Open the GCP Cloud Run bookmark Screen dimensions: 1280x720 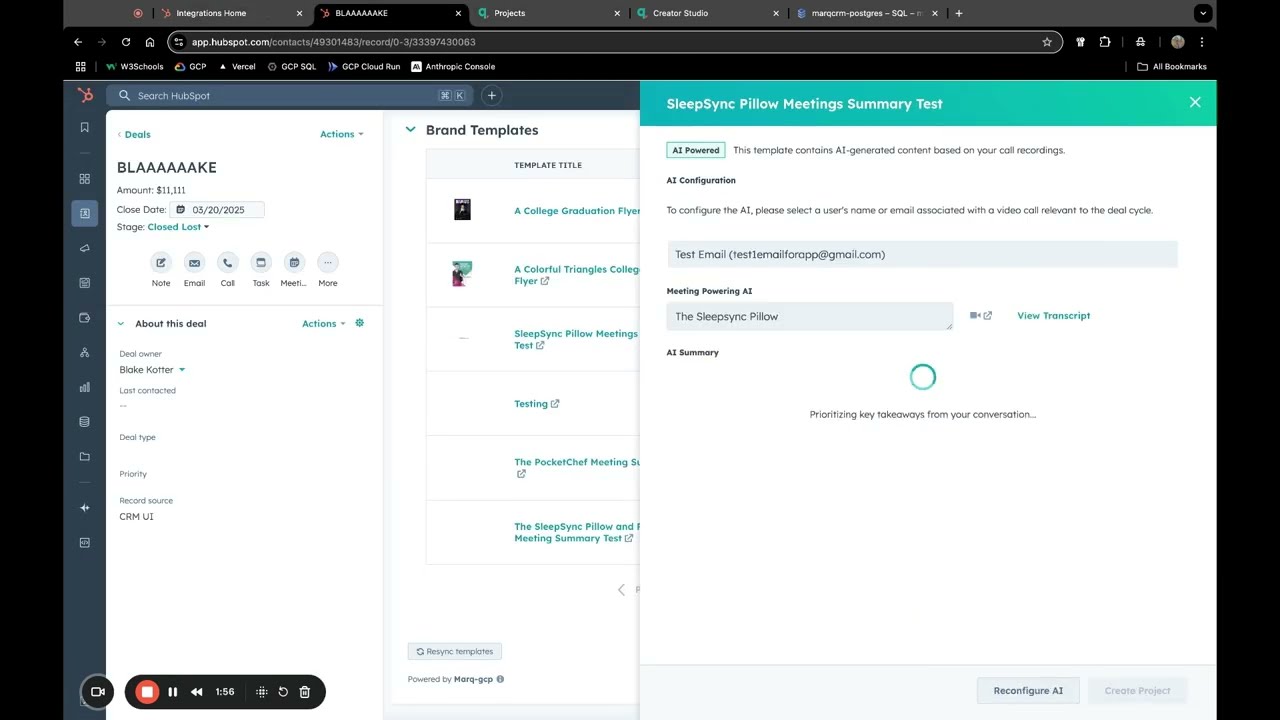tap(364, 67)
